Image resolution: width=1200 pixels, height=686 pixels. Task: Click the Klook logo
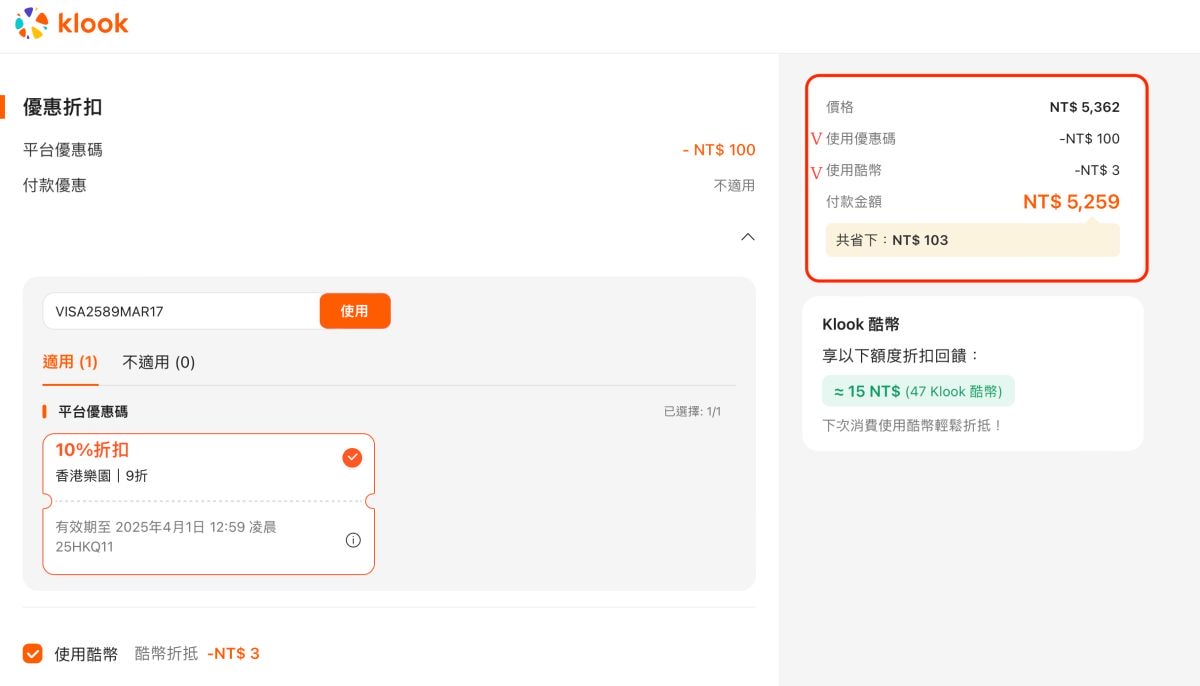pos(72,23)
